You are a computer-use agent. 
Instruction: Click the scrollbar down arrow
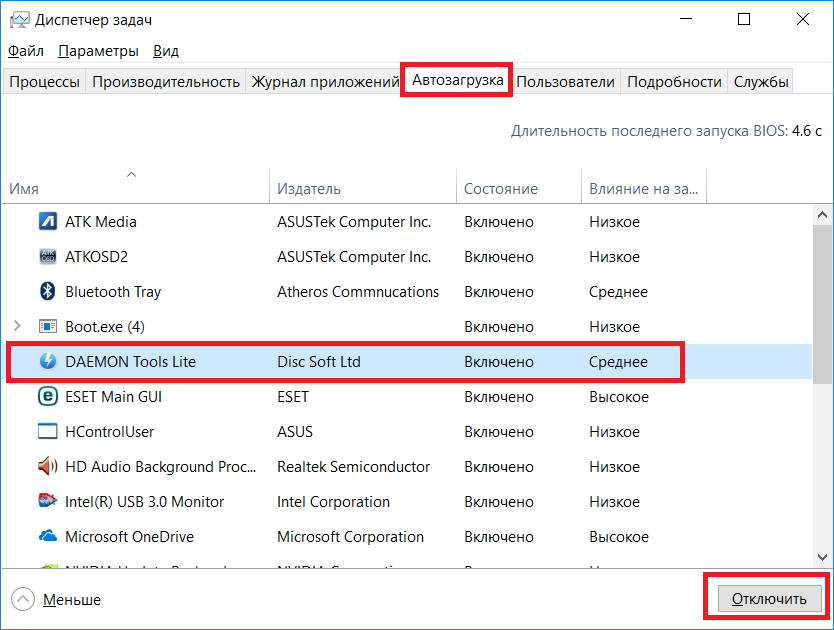tap(822, 557)
